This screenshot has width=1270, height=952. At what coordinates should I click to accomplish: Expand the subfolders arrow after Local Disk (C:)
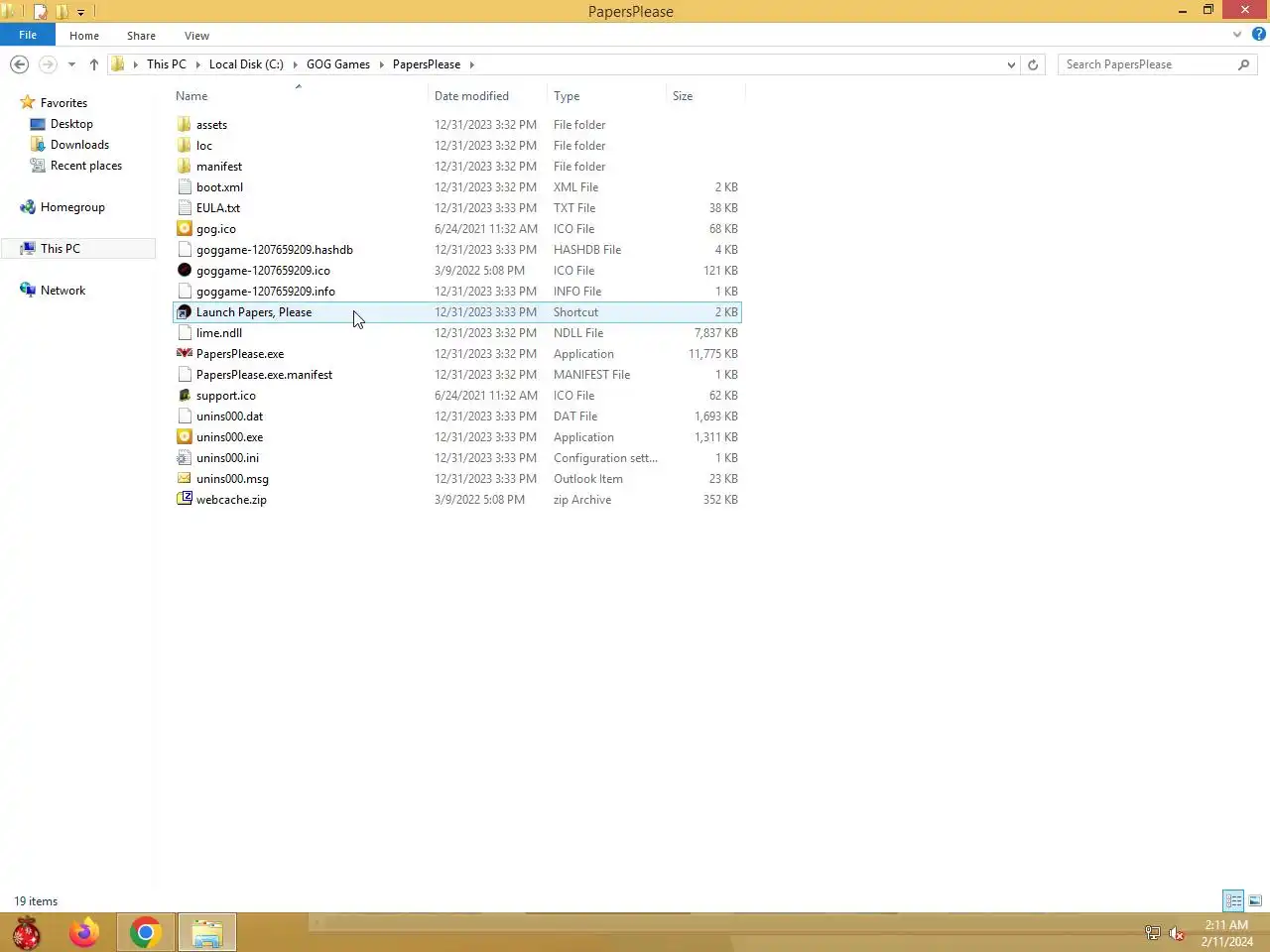(x=296, y=64)
